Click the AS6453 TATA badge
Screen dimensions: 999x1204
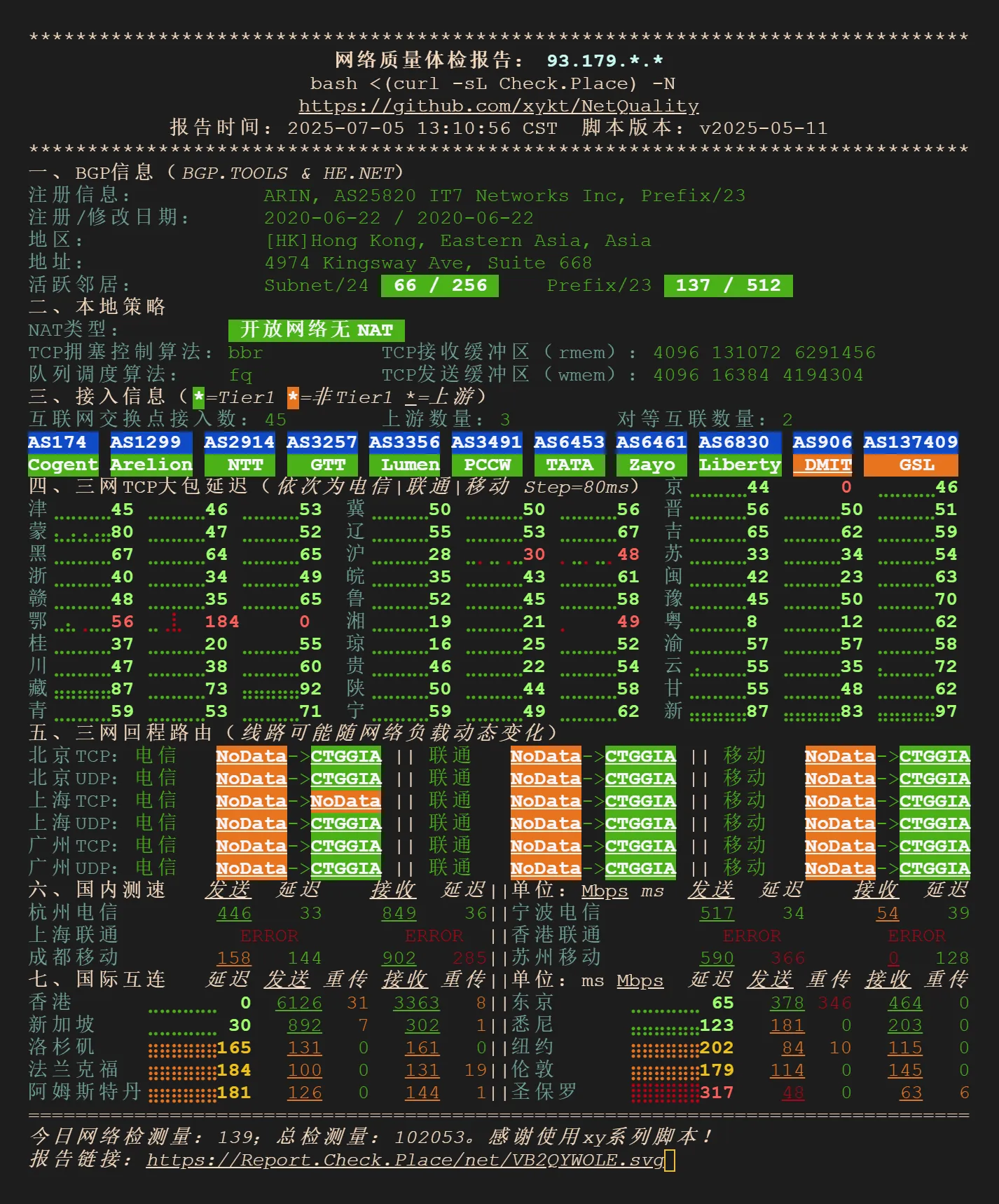pos(569,453)
